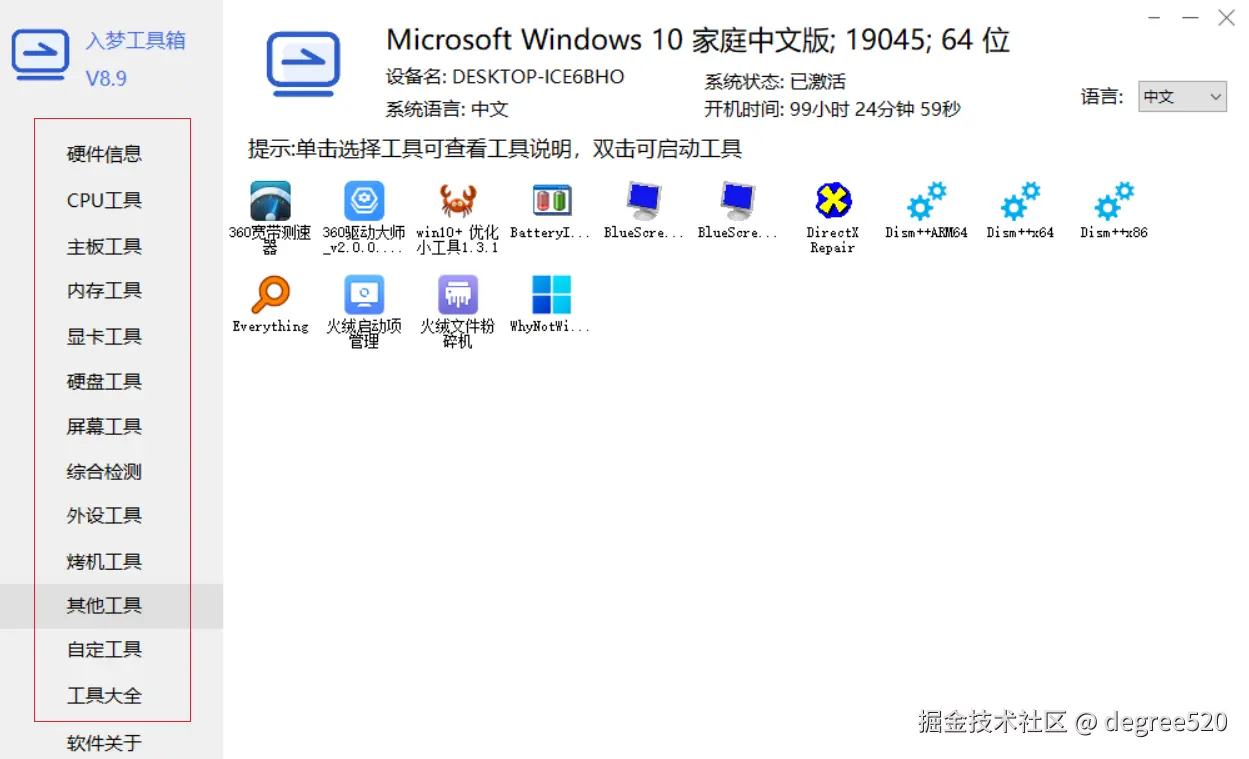Viewport: 1249px width, 759px height.
Task: Open the 工具大全 category
Action: [104, 696]
